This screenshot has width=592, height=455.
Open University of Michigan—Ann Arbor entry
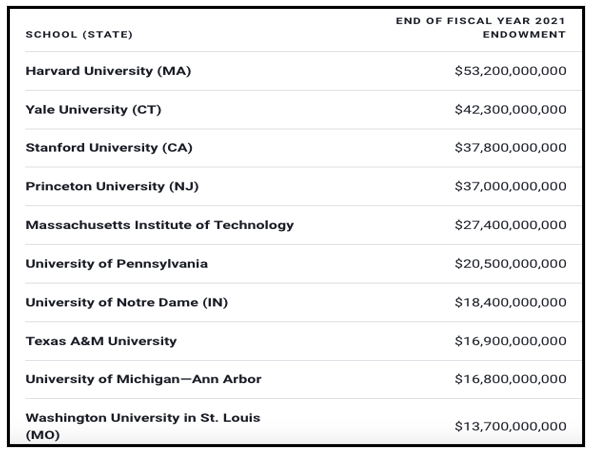143,379
